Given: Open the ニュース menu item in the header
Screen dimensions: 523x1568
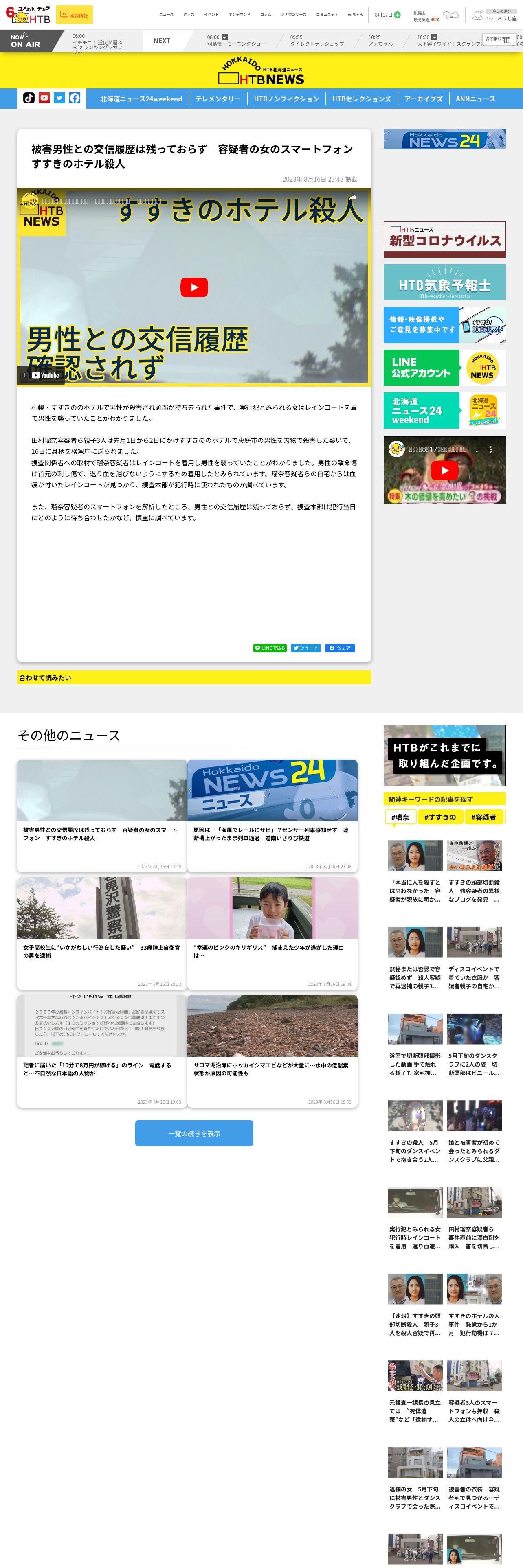Looking at the screenshot, I should [166, 15].
